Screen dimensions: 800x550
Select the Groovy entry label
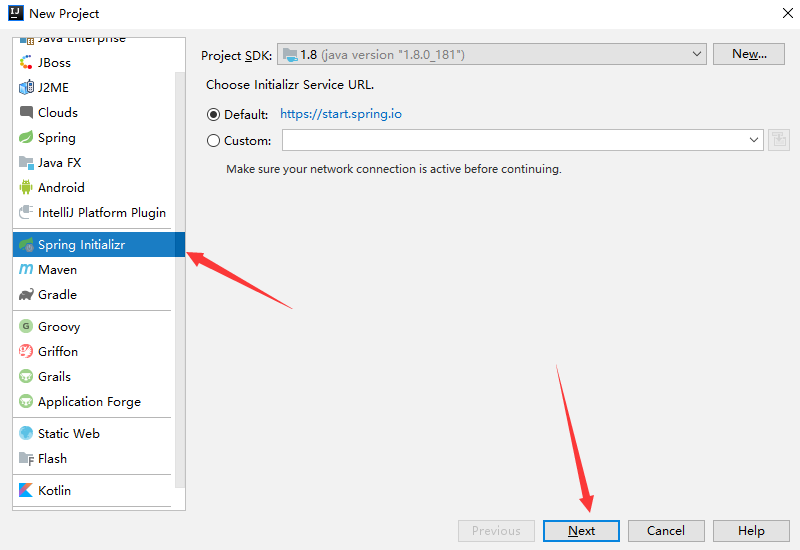pos(59,327)
